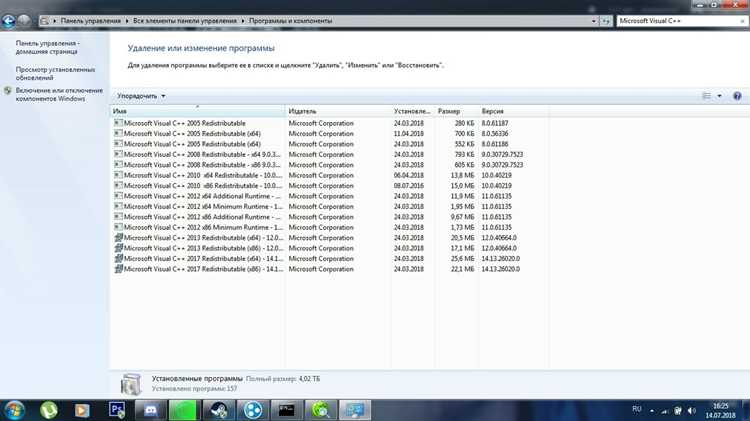Click Программы и компоненты breadcrumb
750x421 pixels.
290,21
